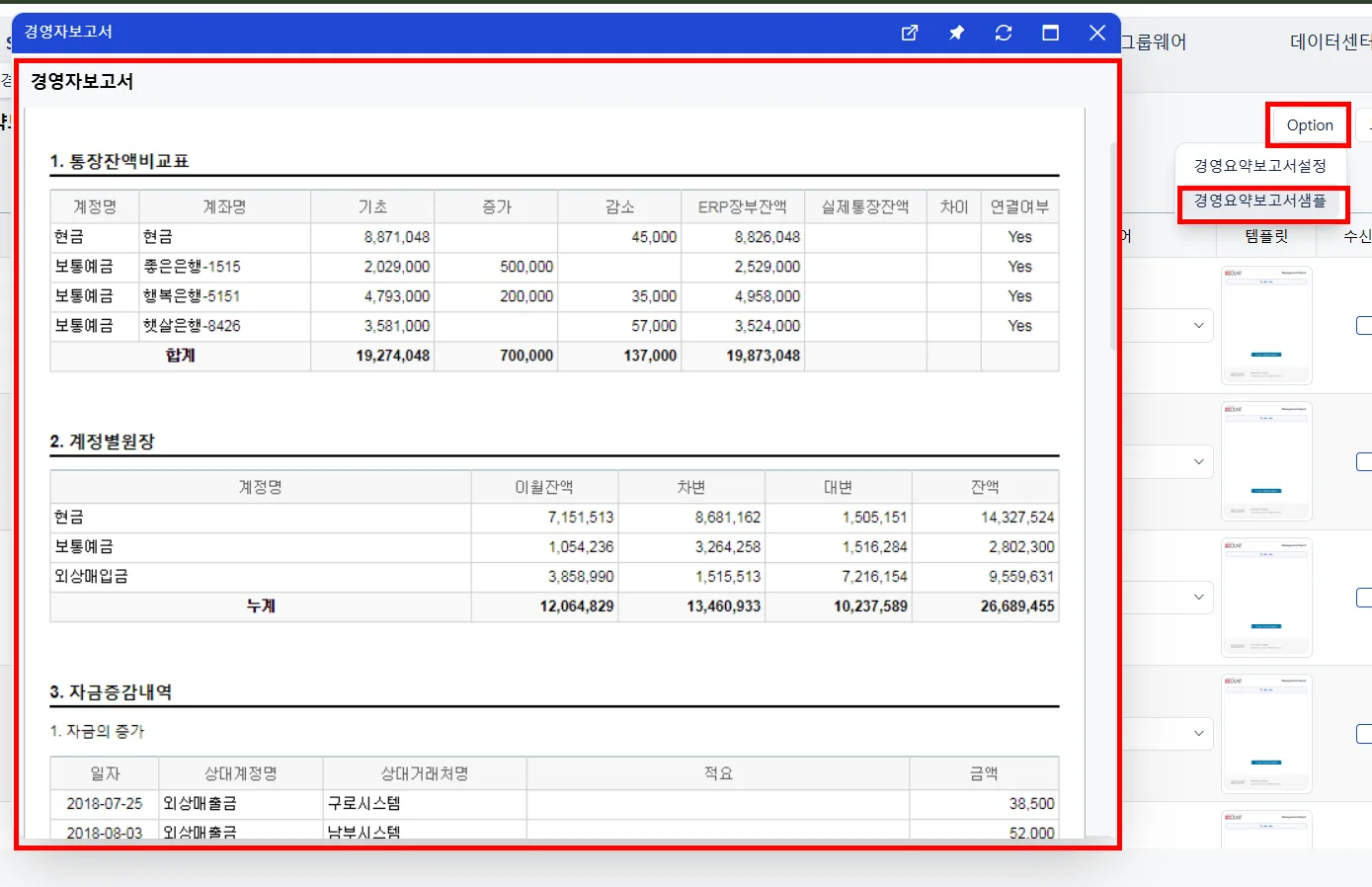Click the 합계 total row label
Image resolution: width=1372 pixels, height=887 pixels.
181,356
